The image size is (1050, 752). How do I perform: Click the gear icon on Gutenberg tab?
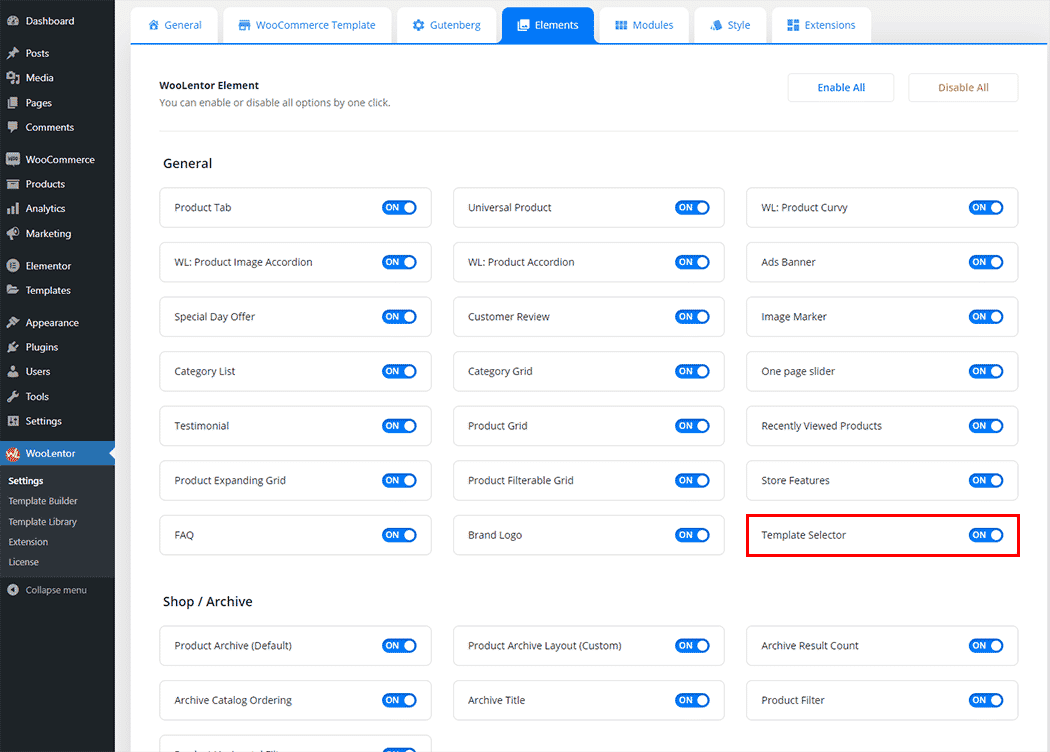tap(419, 25)
